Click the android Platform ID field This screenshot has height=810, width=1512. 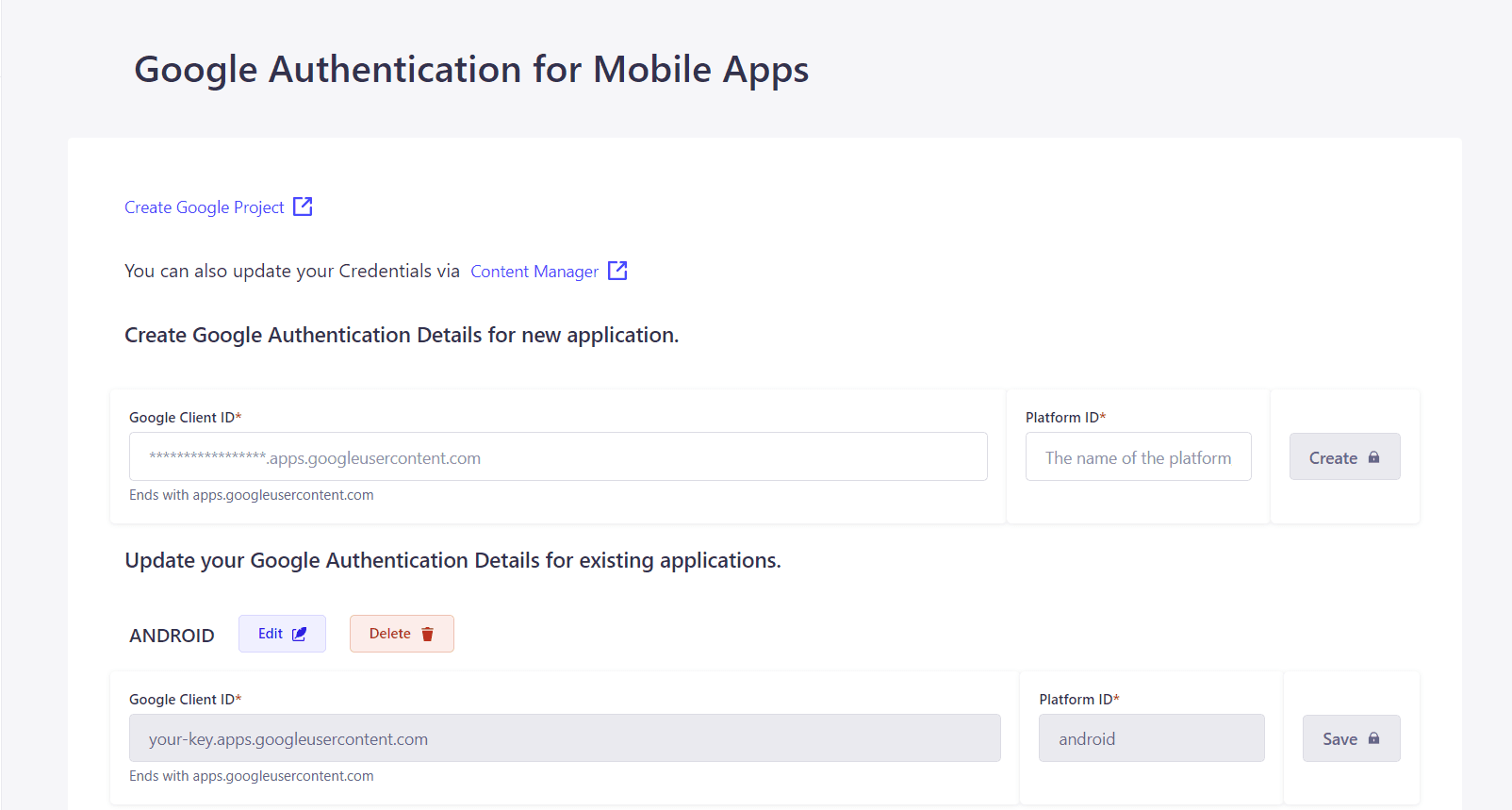(x=1151, y=738)
